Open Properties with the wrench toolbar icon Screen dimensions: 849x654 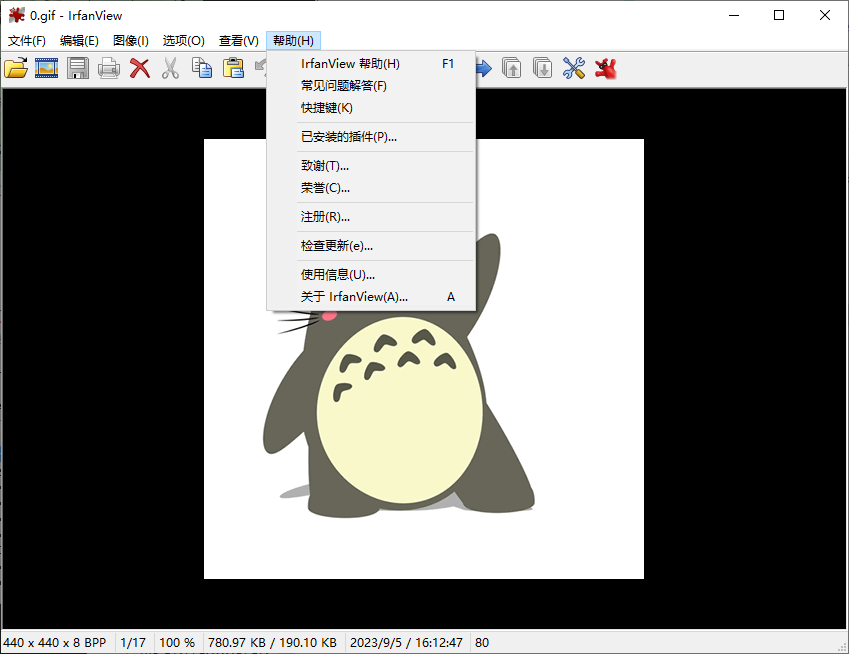(x=573, y=68)
